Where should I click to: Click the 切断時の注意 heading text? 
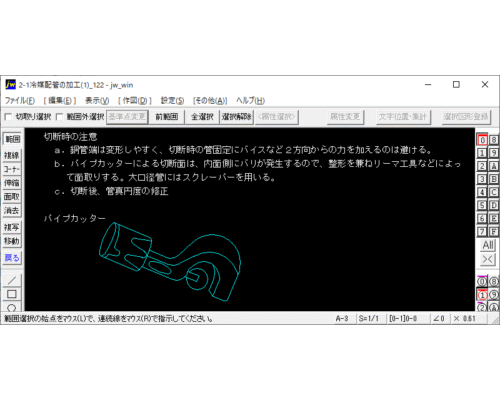pyautogui.click(x=70, y=137)
